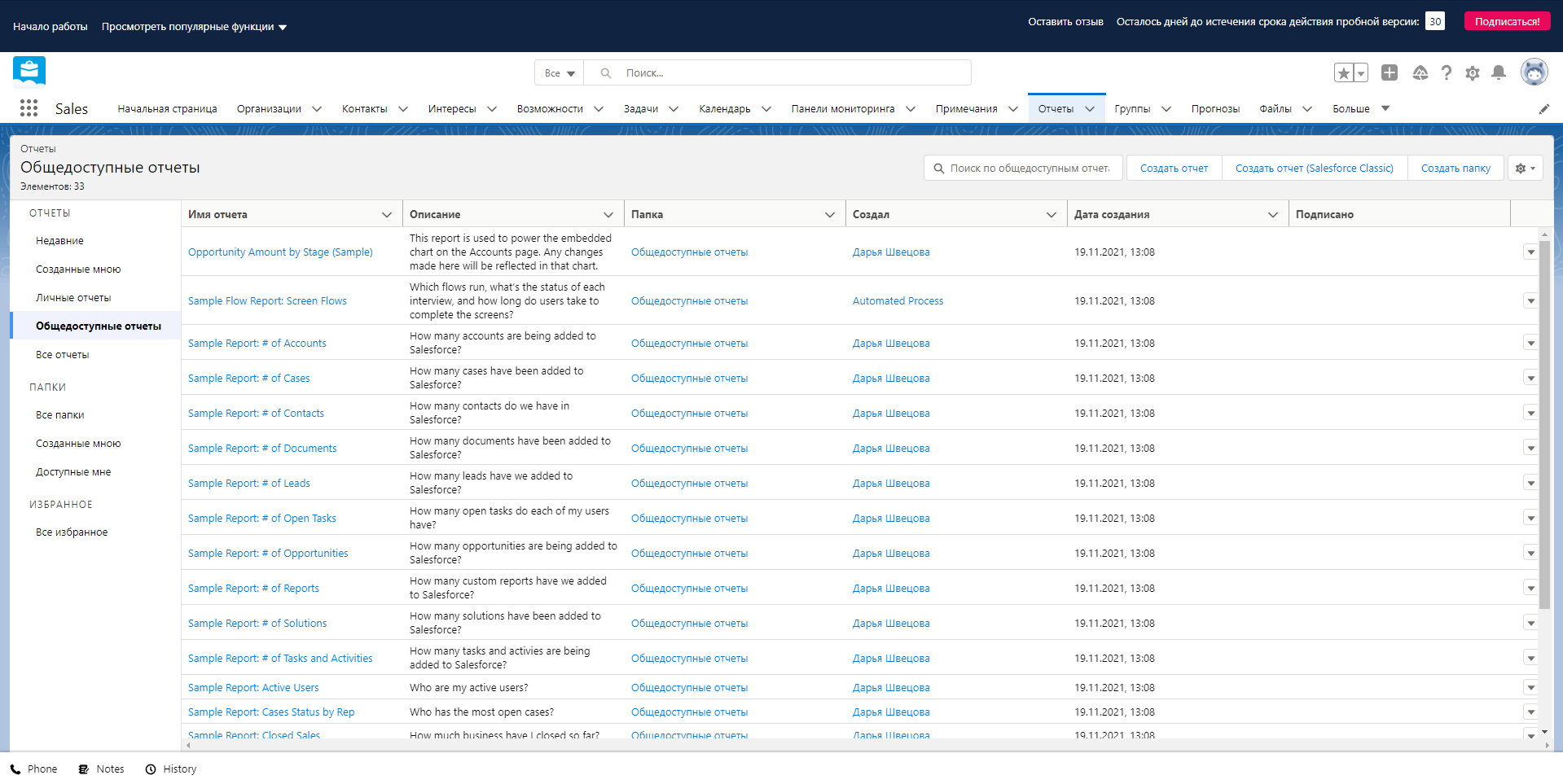Screen dimensions: 1563x784
Task: Open row actions for # of Accounts report
Action: point(1530,344)
